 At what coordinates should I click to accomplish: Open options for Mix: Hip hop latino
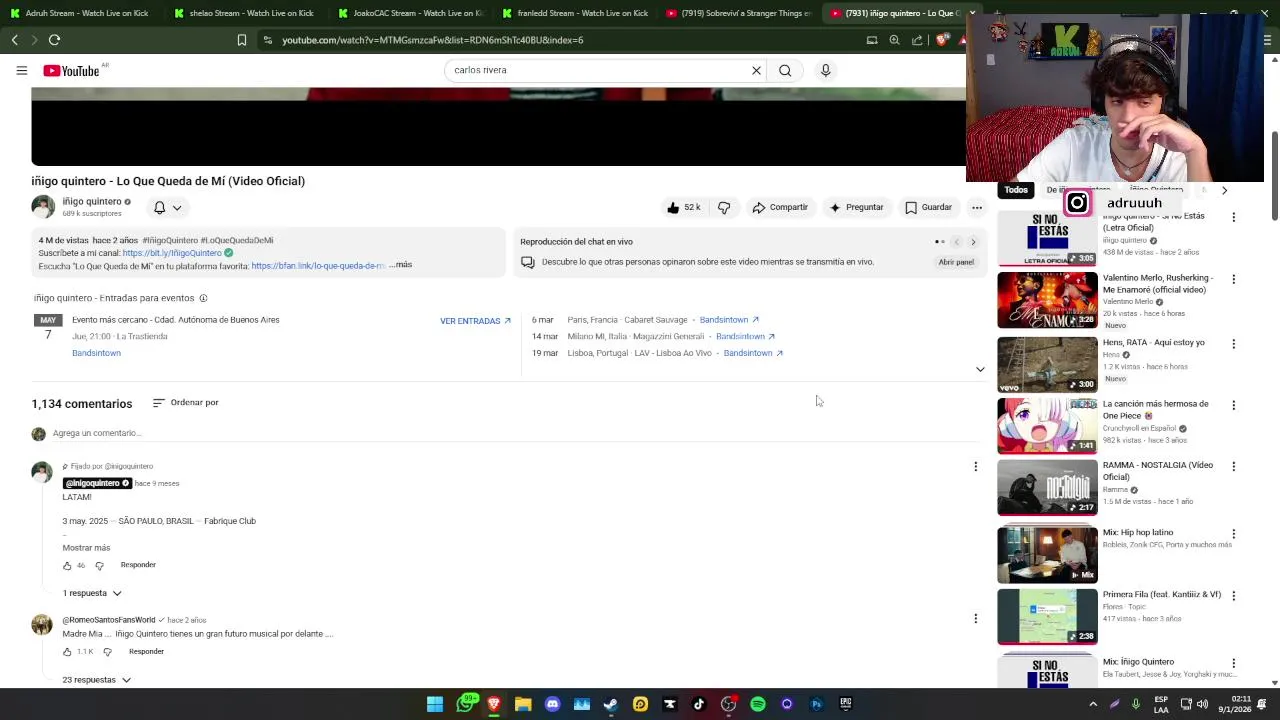pos(1234,534)
